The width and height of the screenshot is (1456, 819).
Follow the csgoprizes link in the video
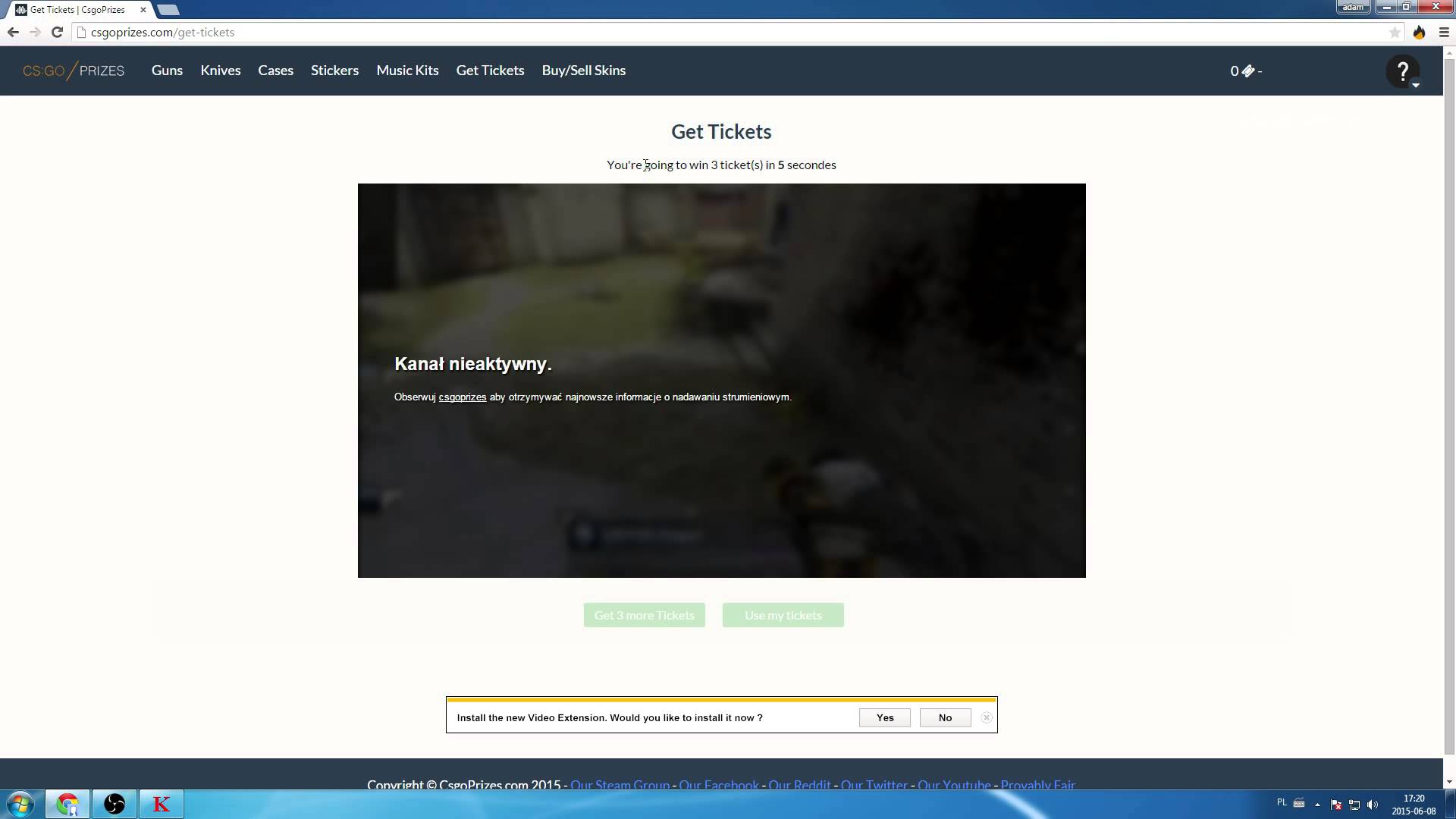[462, 397]
